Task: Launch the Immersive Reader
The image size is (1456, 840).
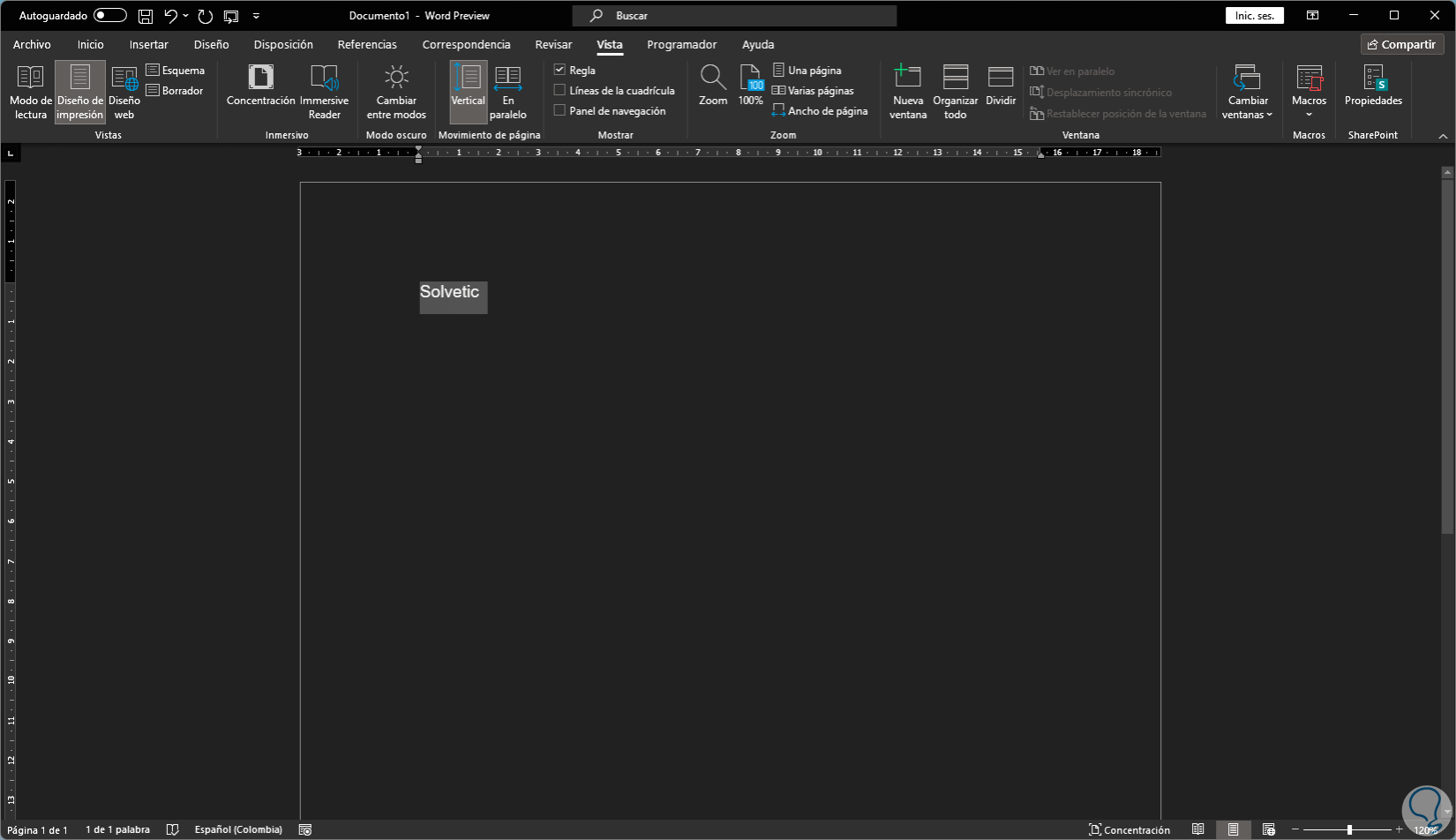Action: (x=324, y=92)
